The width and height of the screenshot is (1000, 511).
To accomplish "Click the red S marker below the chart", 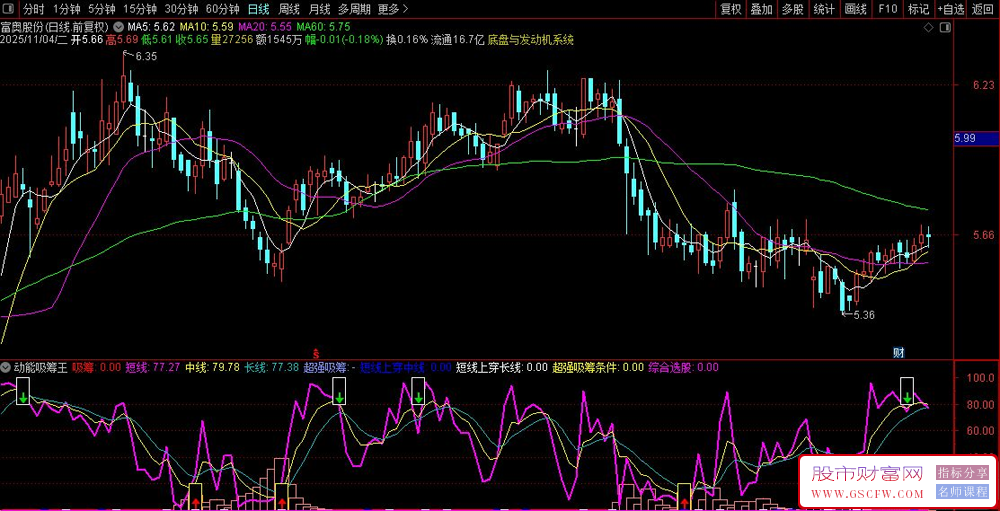I will coord(314,352).
